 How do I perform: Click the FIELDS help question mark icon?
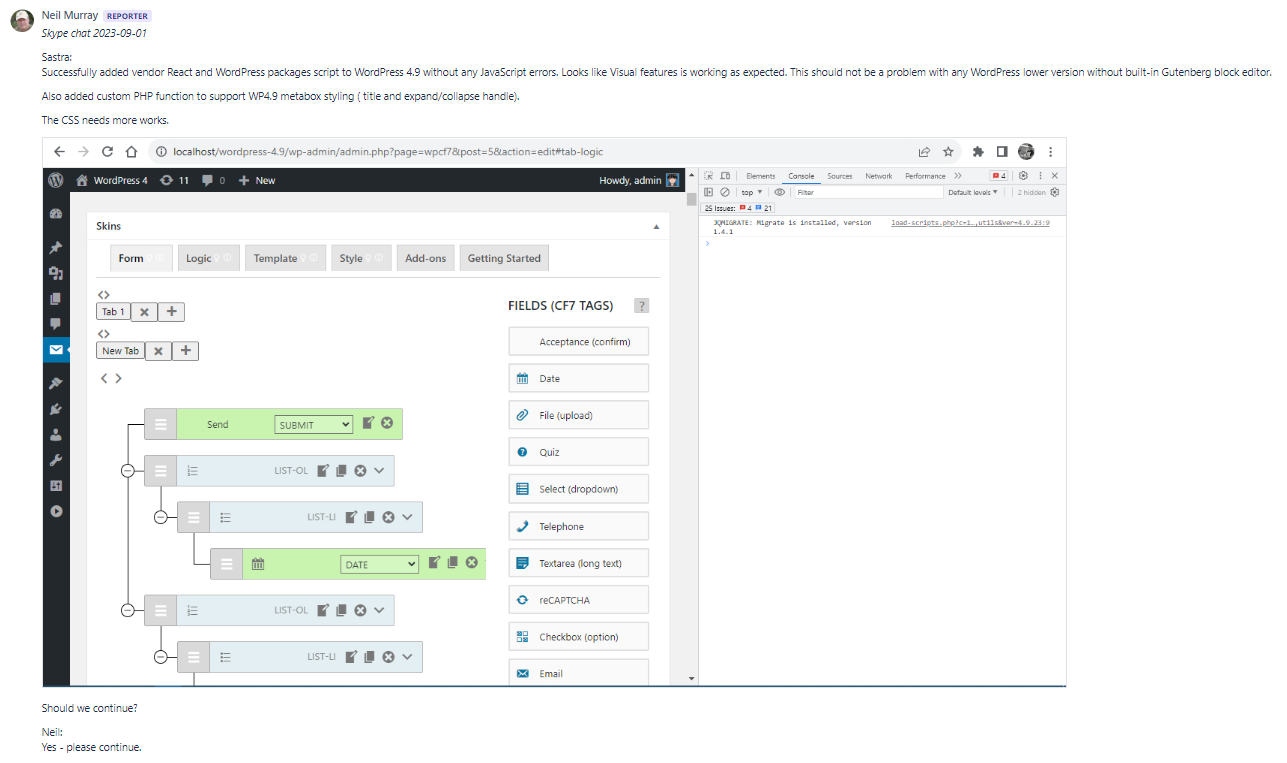642,306
